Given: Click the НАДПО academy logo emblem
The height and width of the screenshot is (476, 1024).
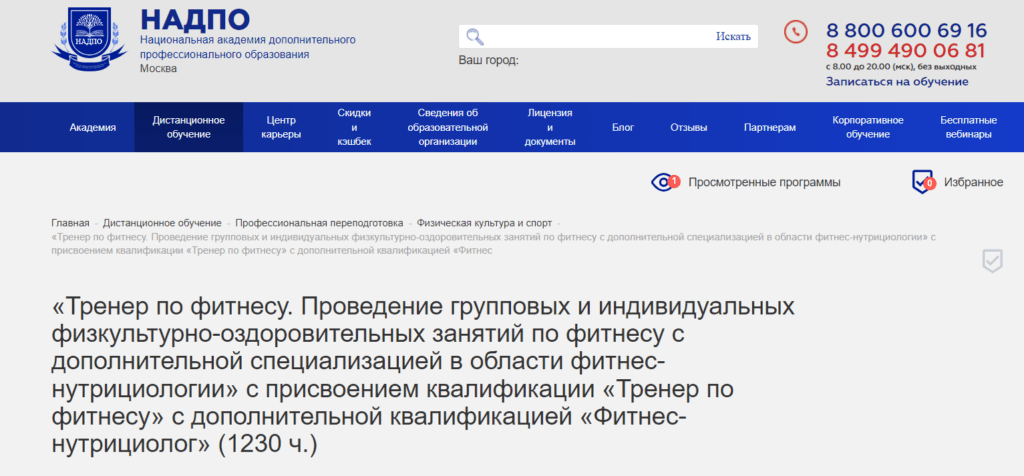Looking at the screenshot, I should click(91, 41).
